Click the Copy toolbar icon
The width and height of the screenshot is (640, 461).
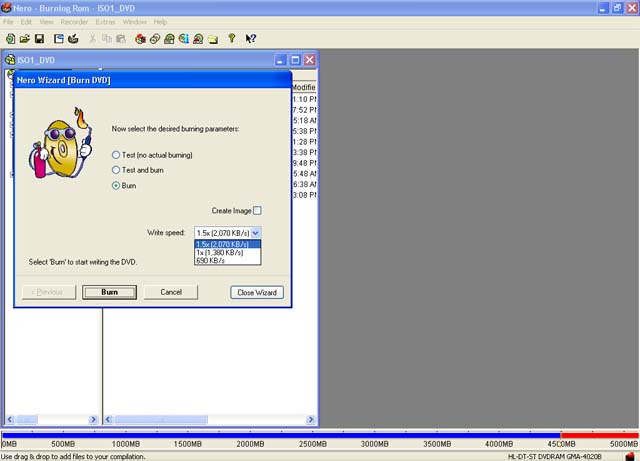point(107,39)
